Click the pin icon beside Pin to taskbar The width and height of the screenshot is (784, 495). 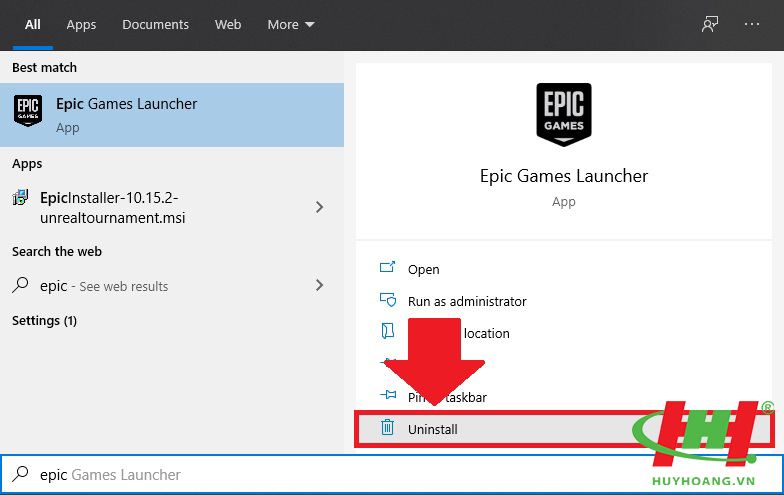pyautogui.click(x=388, y=395)
